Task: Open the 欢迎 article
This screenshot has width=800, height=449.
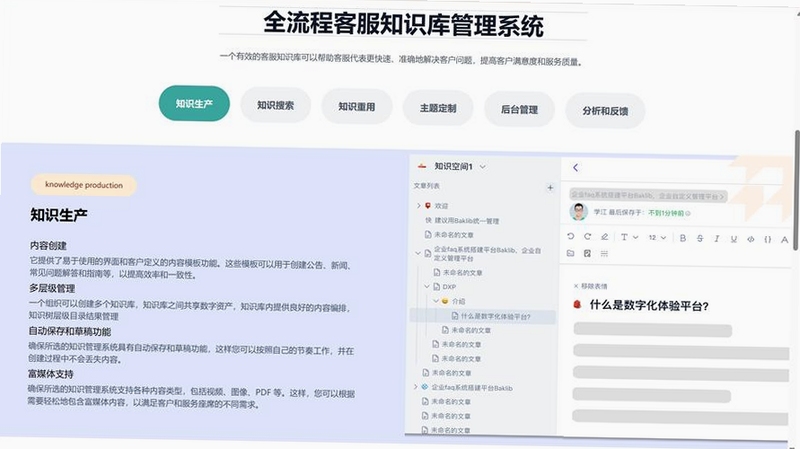Action: click(x=441, y=206)
